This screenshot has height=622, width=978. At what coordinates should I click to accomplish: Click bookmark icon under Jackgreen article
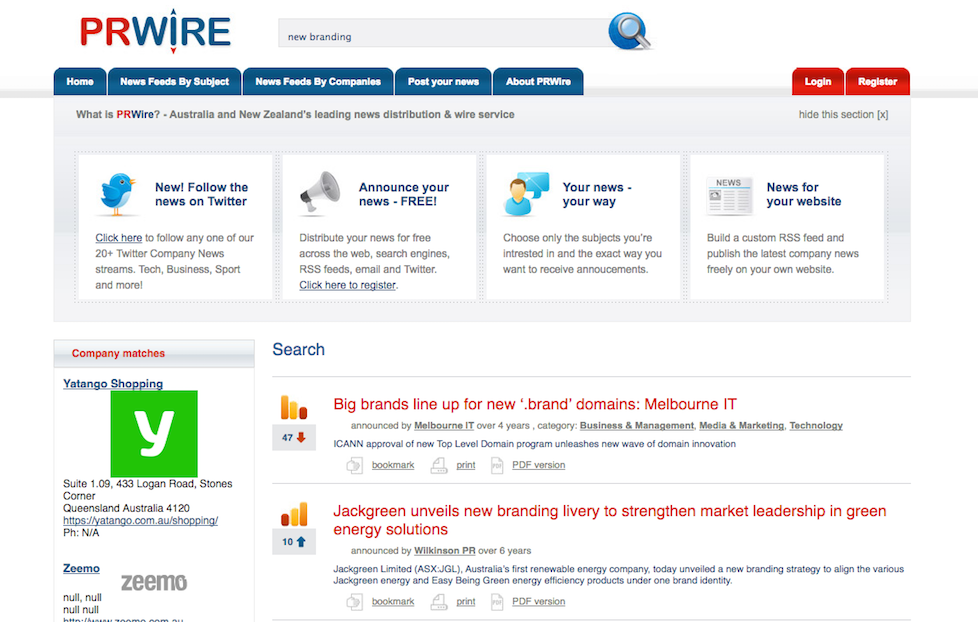pyautogui.click(x=354, y=602)
